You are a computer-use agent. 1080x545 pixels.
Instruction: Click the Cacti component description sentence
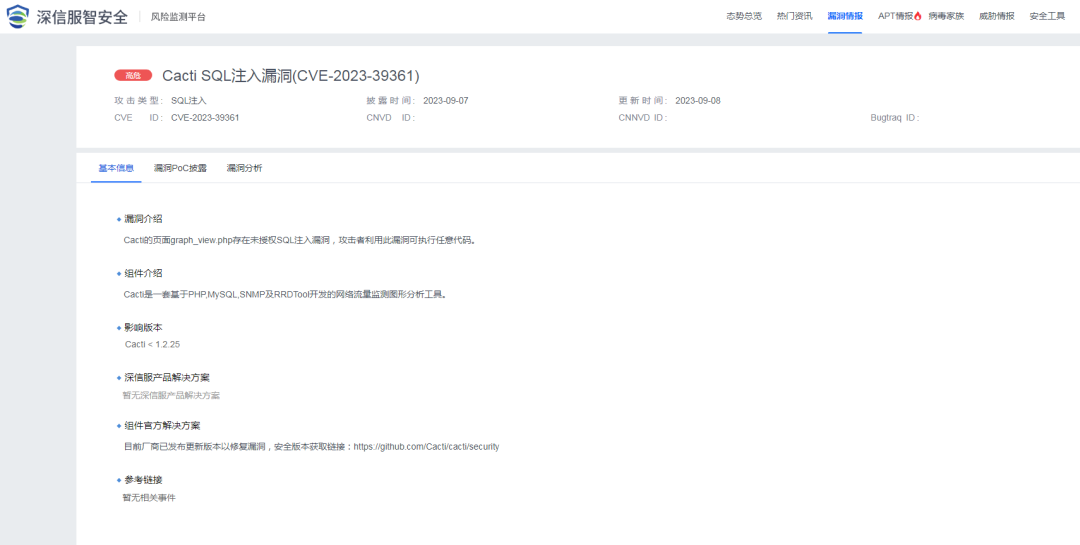(285, 294)
